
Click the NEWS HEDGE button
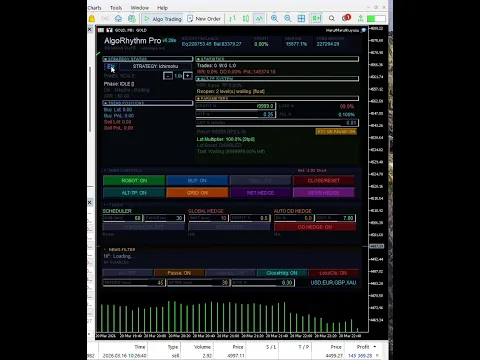coord(324,193)
